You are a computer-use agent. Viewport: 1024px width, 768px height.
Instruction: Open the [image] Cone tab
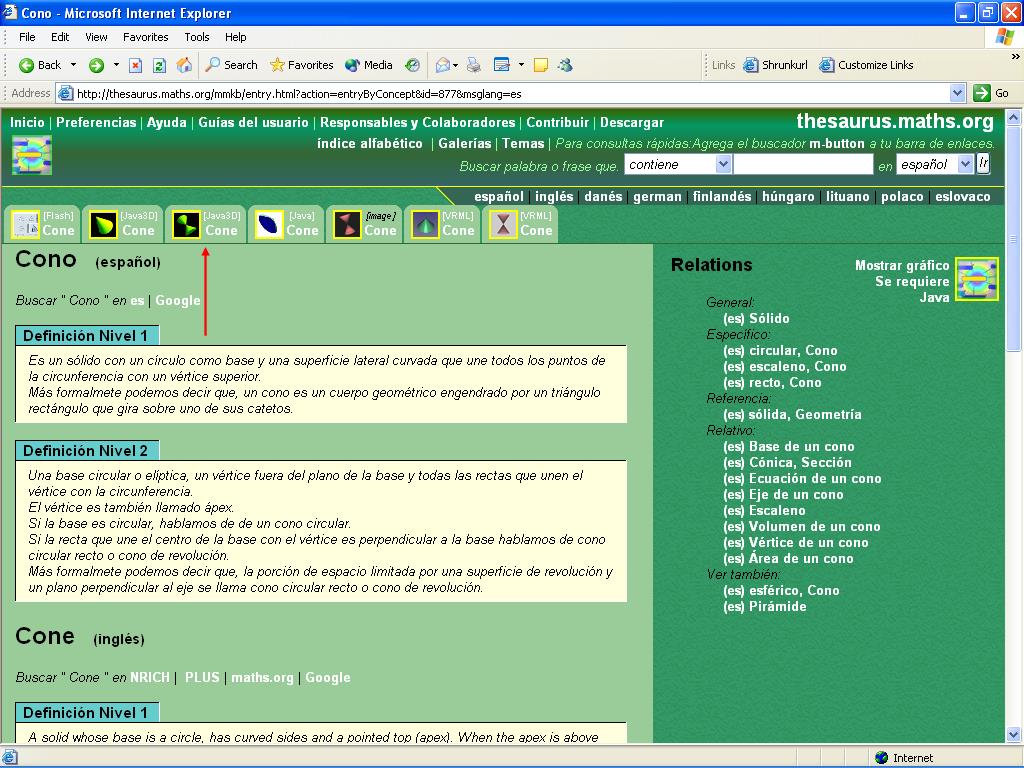[x=364, y=224]
